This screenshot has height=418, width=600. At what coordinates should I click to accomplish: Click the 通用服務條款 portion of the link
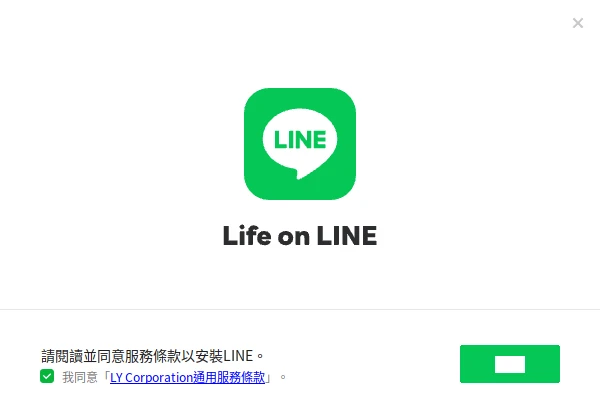coord(229,377)
